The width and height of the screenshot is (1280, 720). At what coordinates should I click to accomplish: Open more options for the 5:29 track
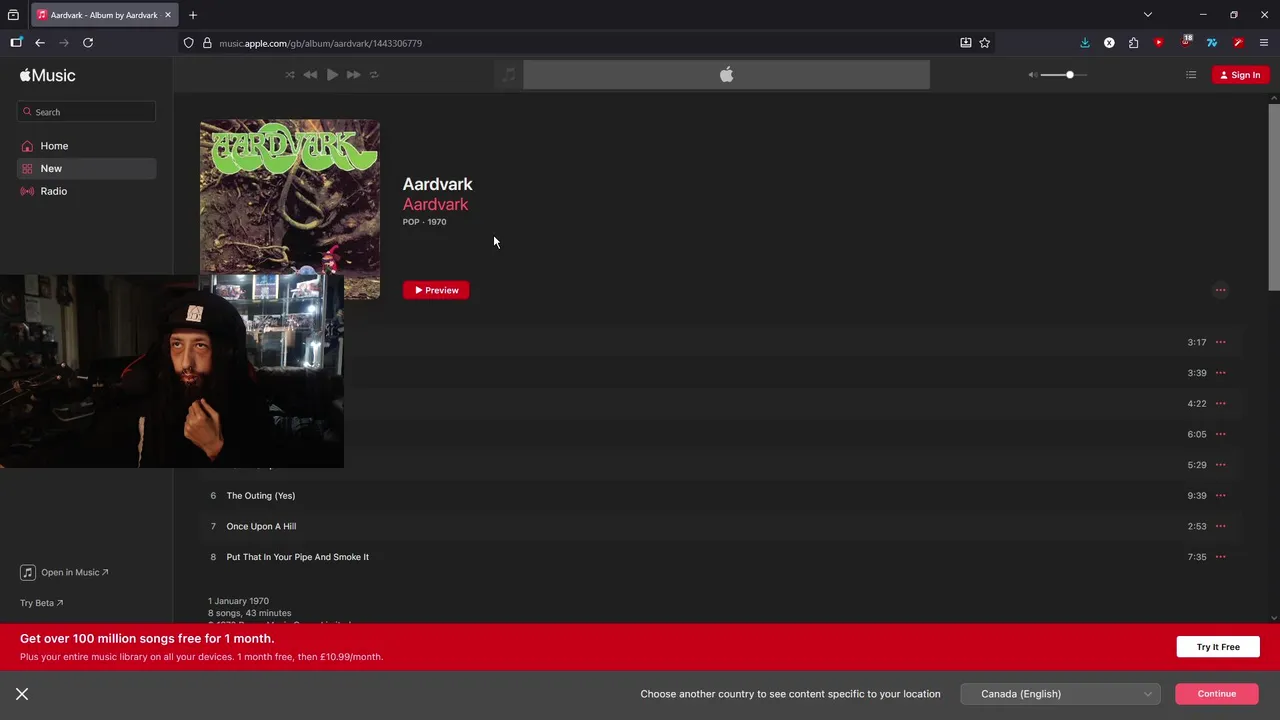click(x=1220, y=465)
